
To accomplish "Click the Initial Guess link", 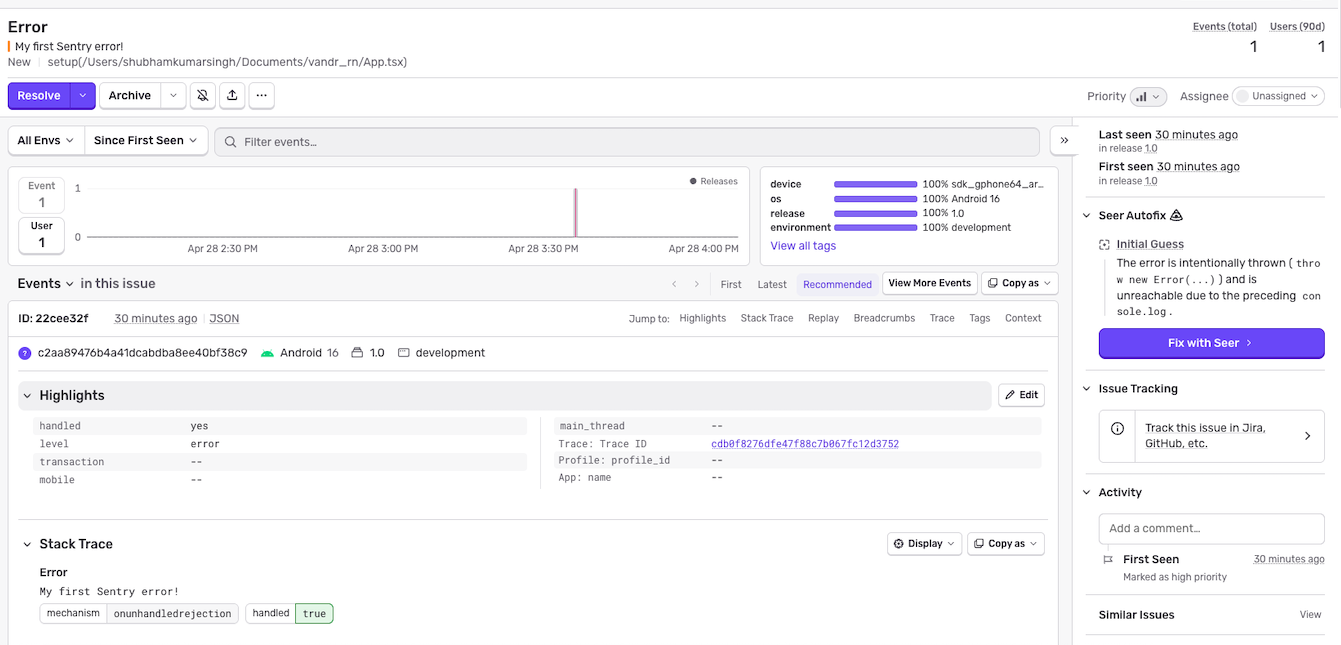I will point(1150,244).
